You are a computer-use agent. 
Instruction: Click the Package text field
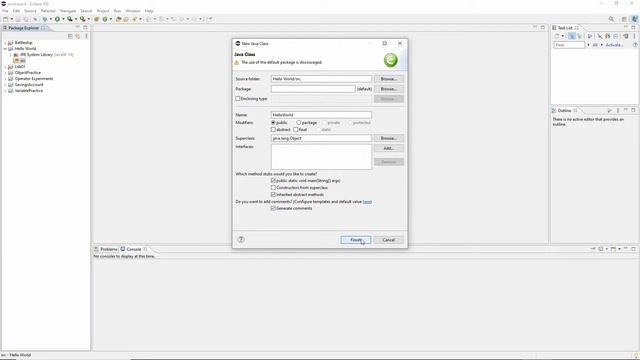pos(313,89)
